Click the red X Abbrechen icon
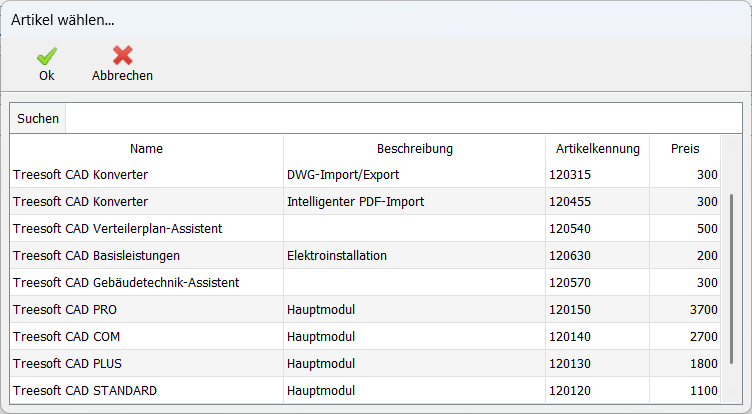This screenshot has width=752, height=414. 122,56
